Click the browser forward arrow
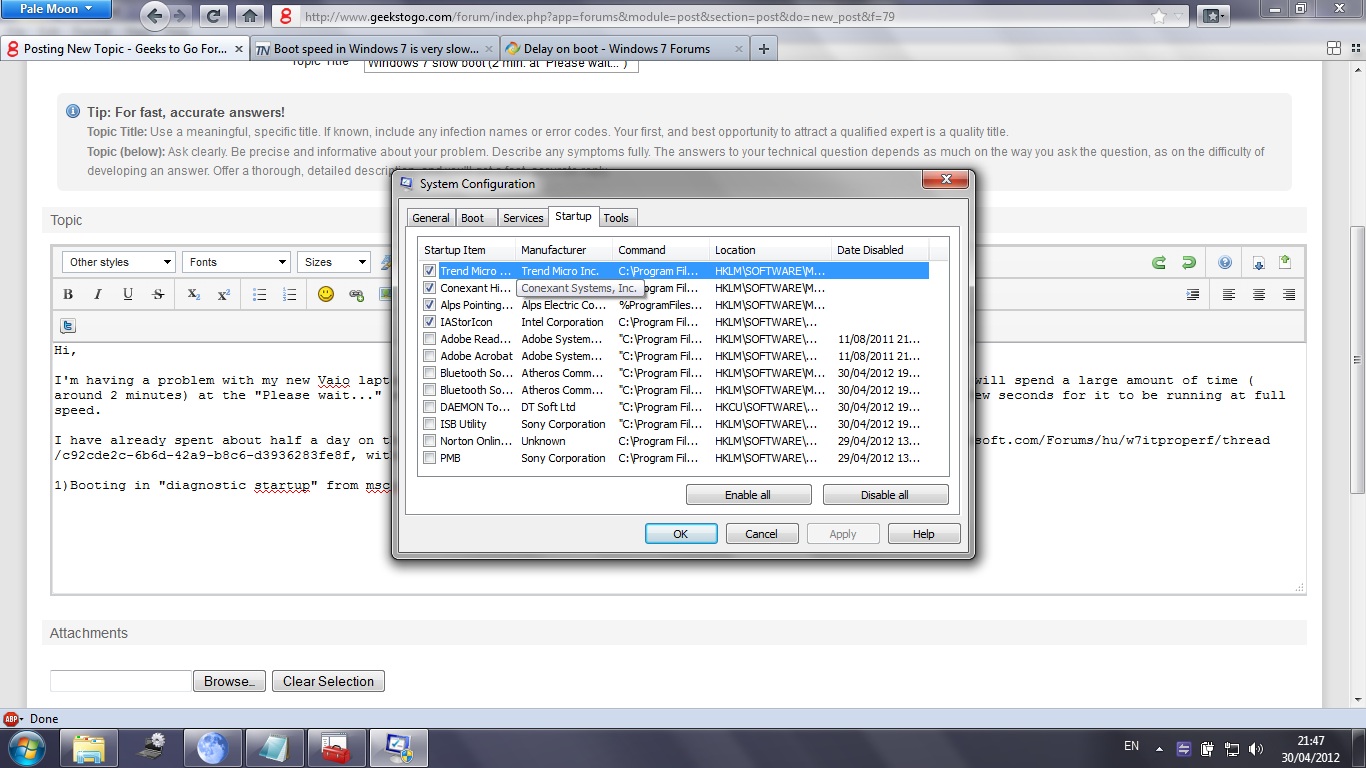The height and width of the screenshot is (768, 1366). (182, 16)
